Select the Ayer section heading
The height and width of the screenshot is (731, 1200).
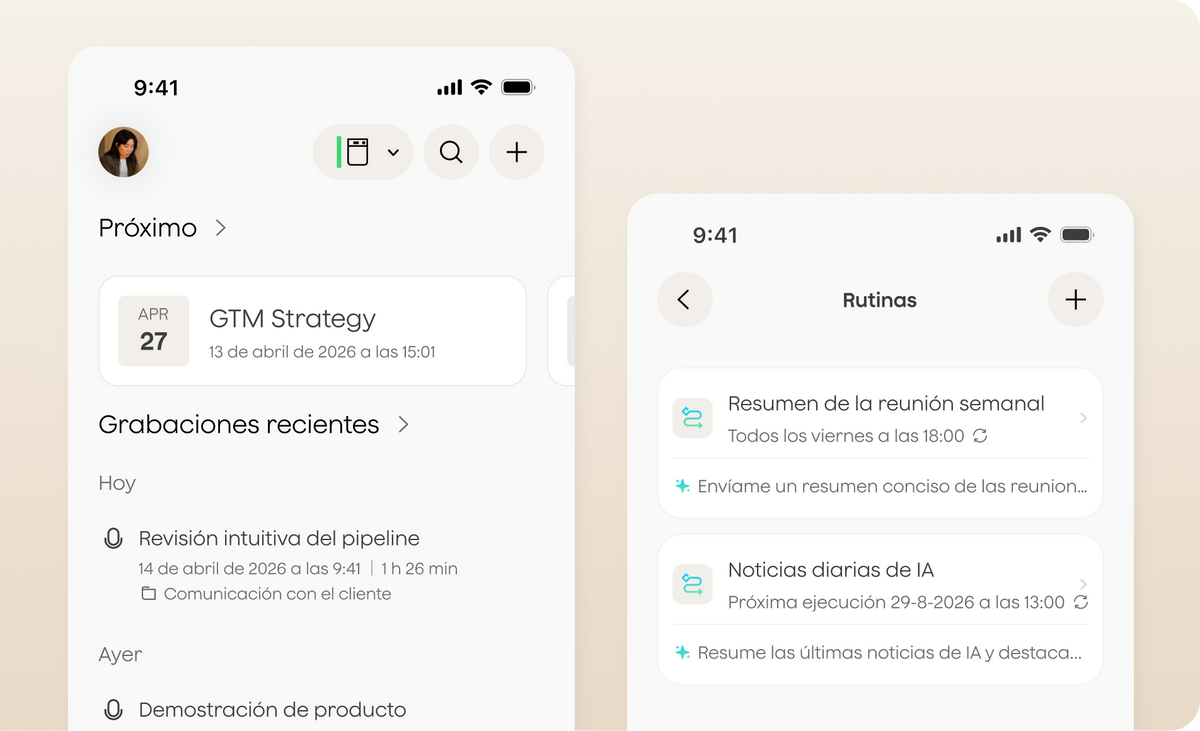click(x=120, y=655)
